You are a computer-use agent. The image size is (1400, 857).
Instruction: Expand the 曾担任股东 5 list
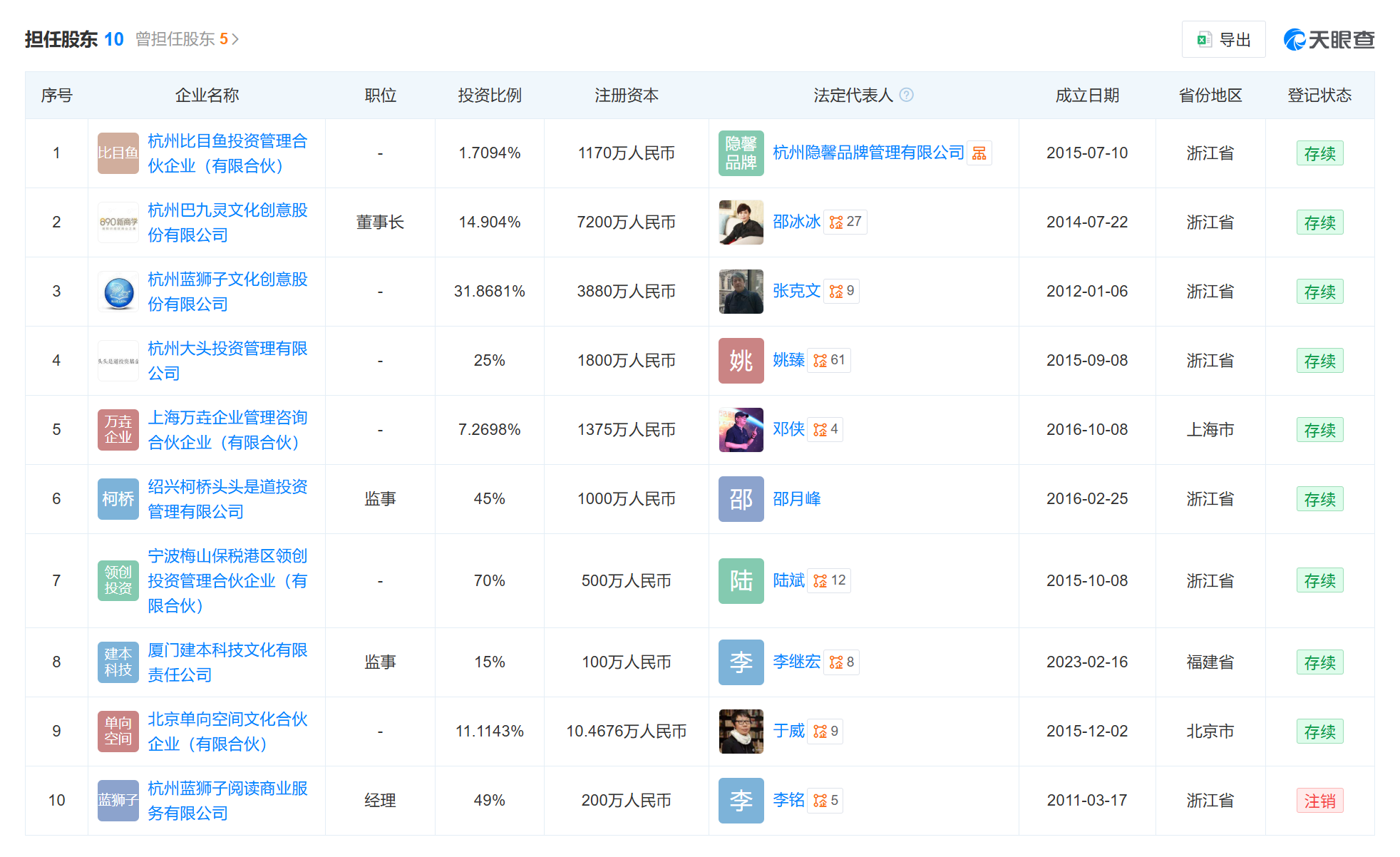coord(187,39)
